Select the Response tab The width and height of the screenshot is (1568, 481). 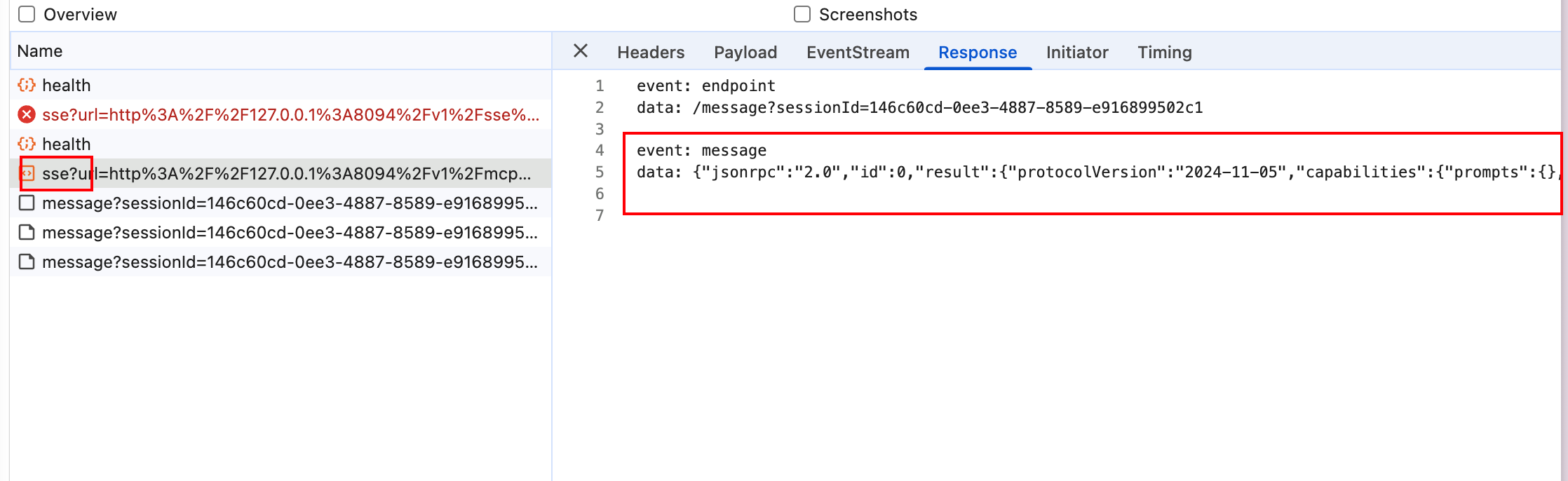977,53
